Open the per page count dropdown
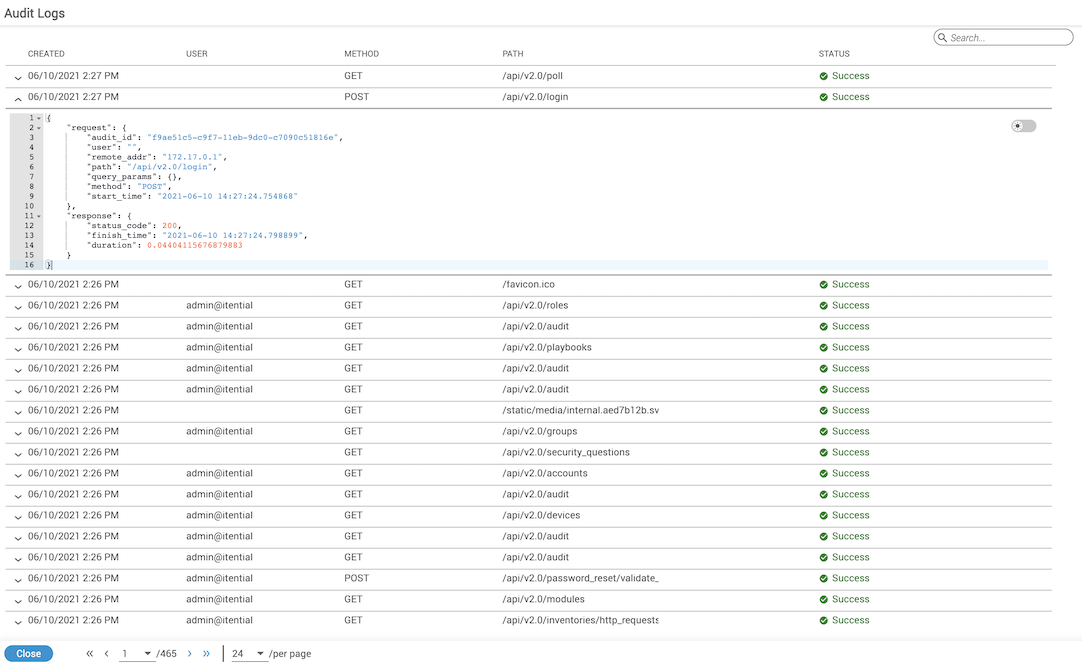The image size is (1082, 664). point(249,654)
